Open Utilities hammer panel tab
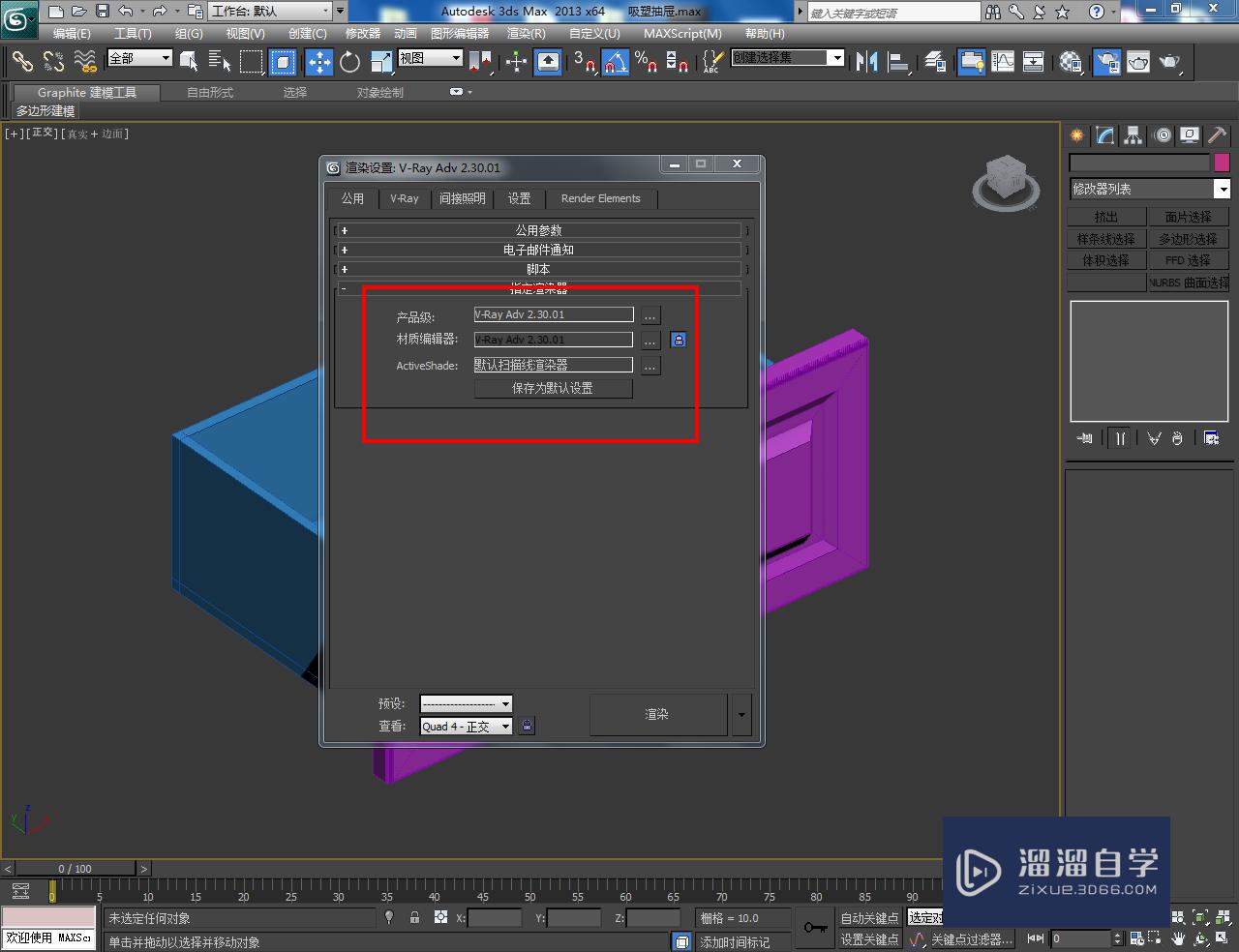The height and width of the screenshot is (952, 1239). (x=1217, y=135)
